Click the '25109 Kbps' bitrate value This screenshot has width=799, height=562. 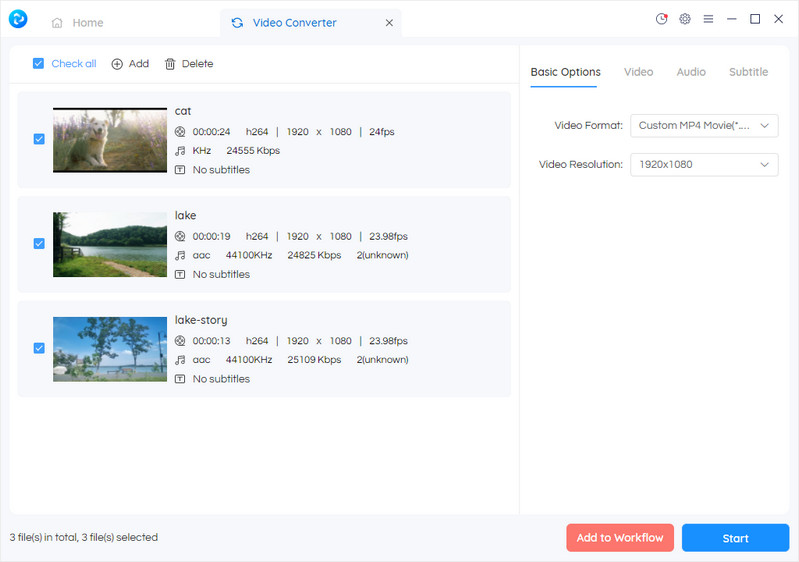click(314, 360)
